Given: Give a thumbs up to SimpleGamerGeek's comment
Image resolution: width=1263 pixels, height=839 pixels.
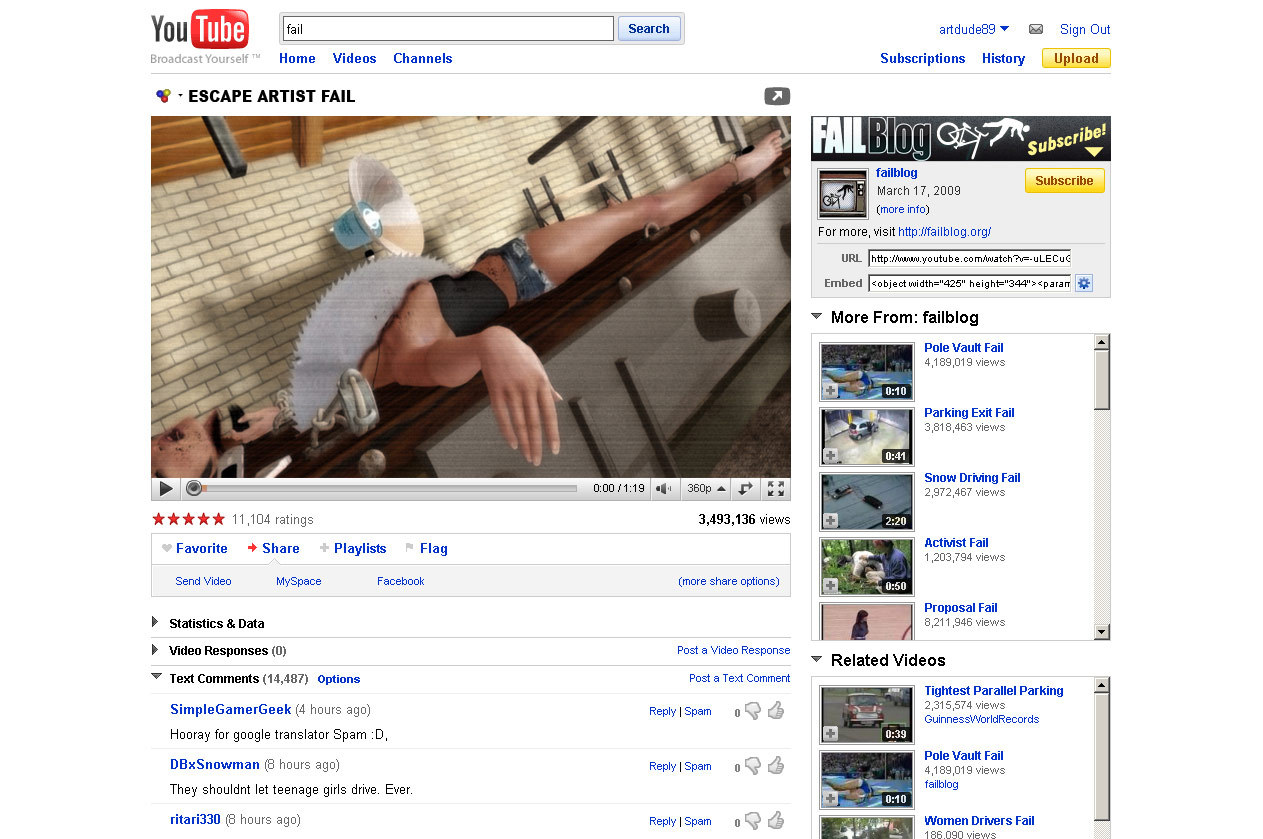Looking at the screenshot, I should (776, 711).
